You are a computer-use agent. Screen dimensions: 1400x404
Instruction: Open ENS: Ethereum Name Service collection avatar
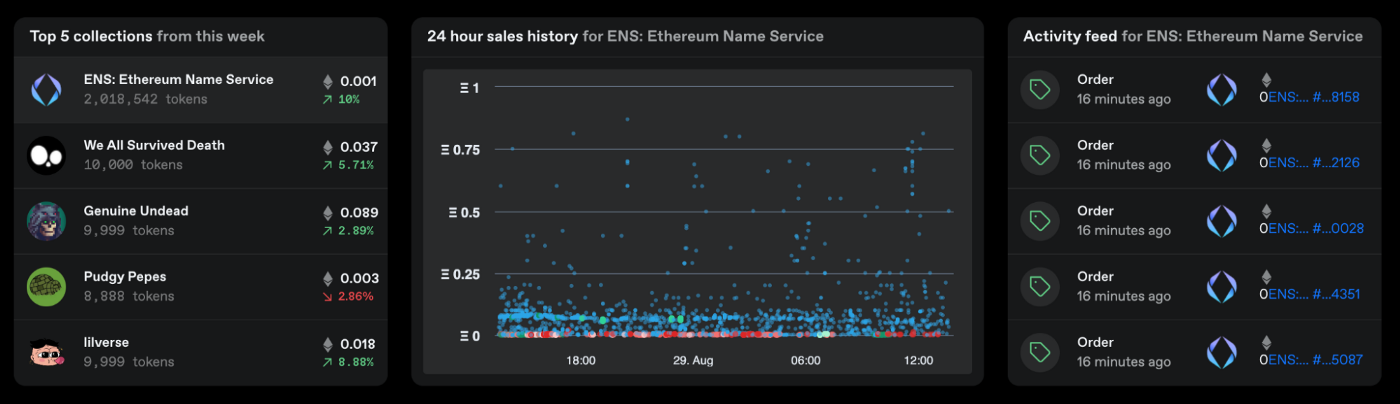click(46, 90)
